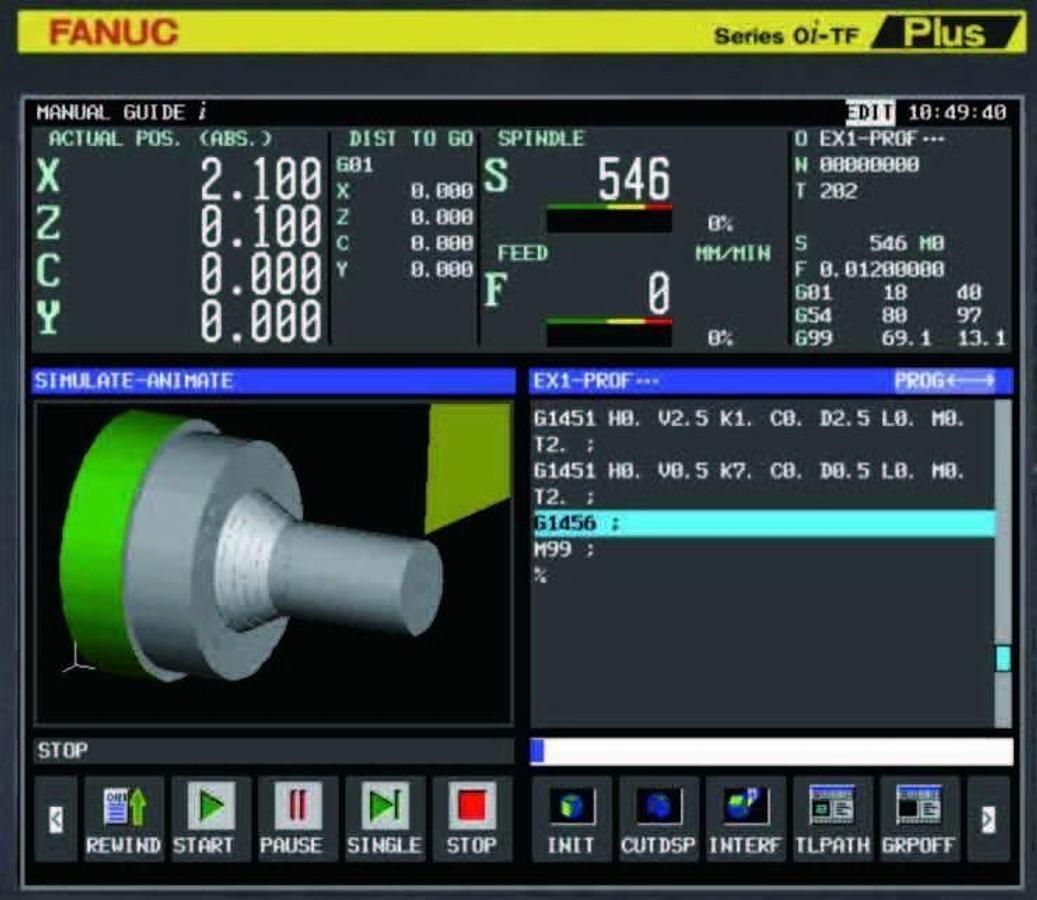
Task: Turn off graphics with GRPOFF
Action: [x=919, y=819]
